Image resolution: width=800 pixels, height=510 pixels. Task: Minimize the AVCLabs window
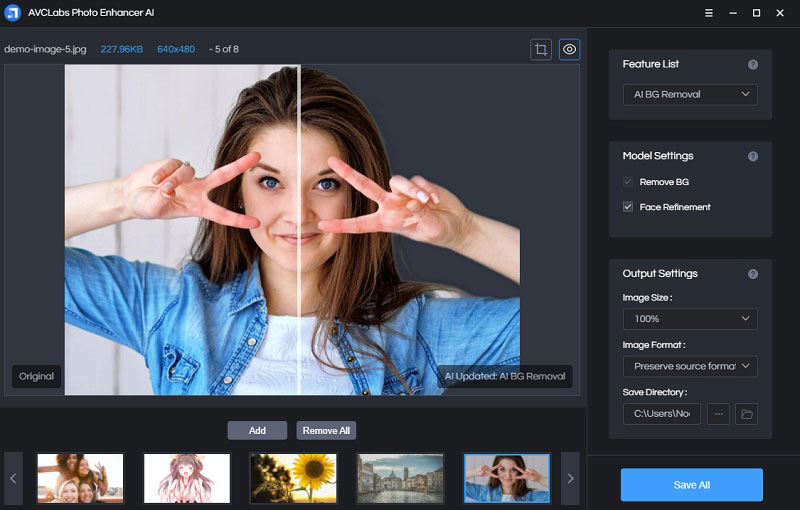click(x=733, y=13)
